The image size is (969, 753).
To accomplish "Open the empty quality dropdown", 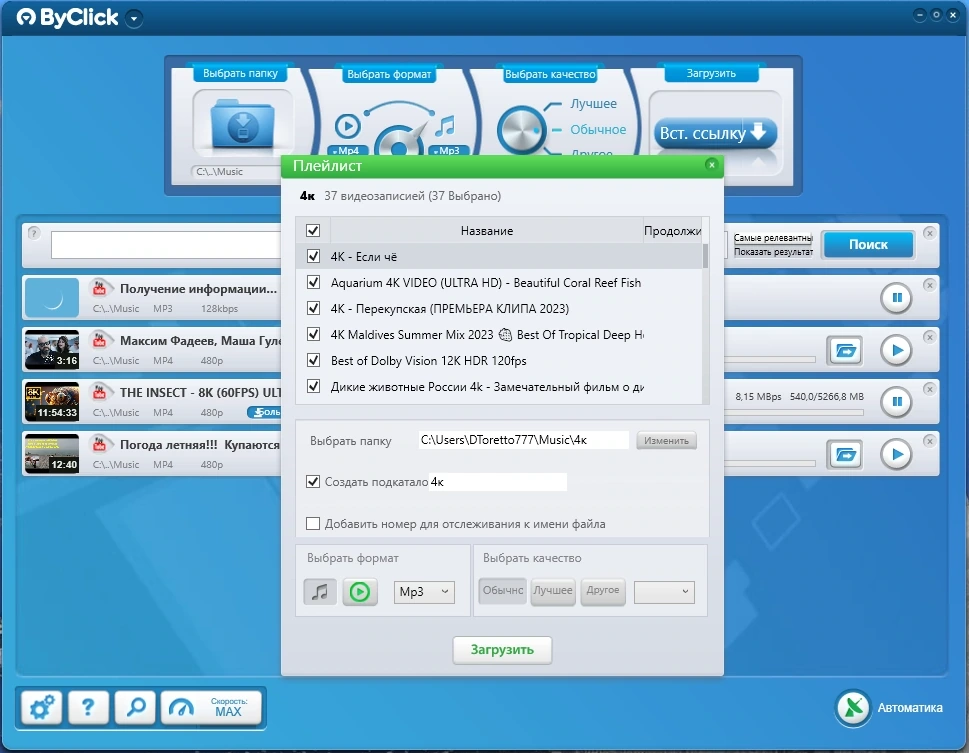I will click(x=664, y=592).
